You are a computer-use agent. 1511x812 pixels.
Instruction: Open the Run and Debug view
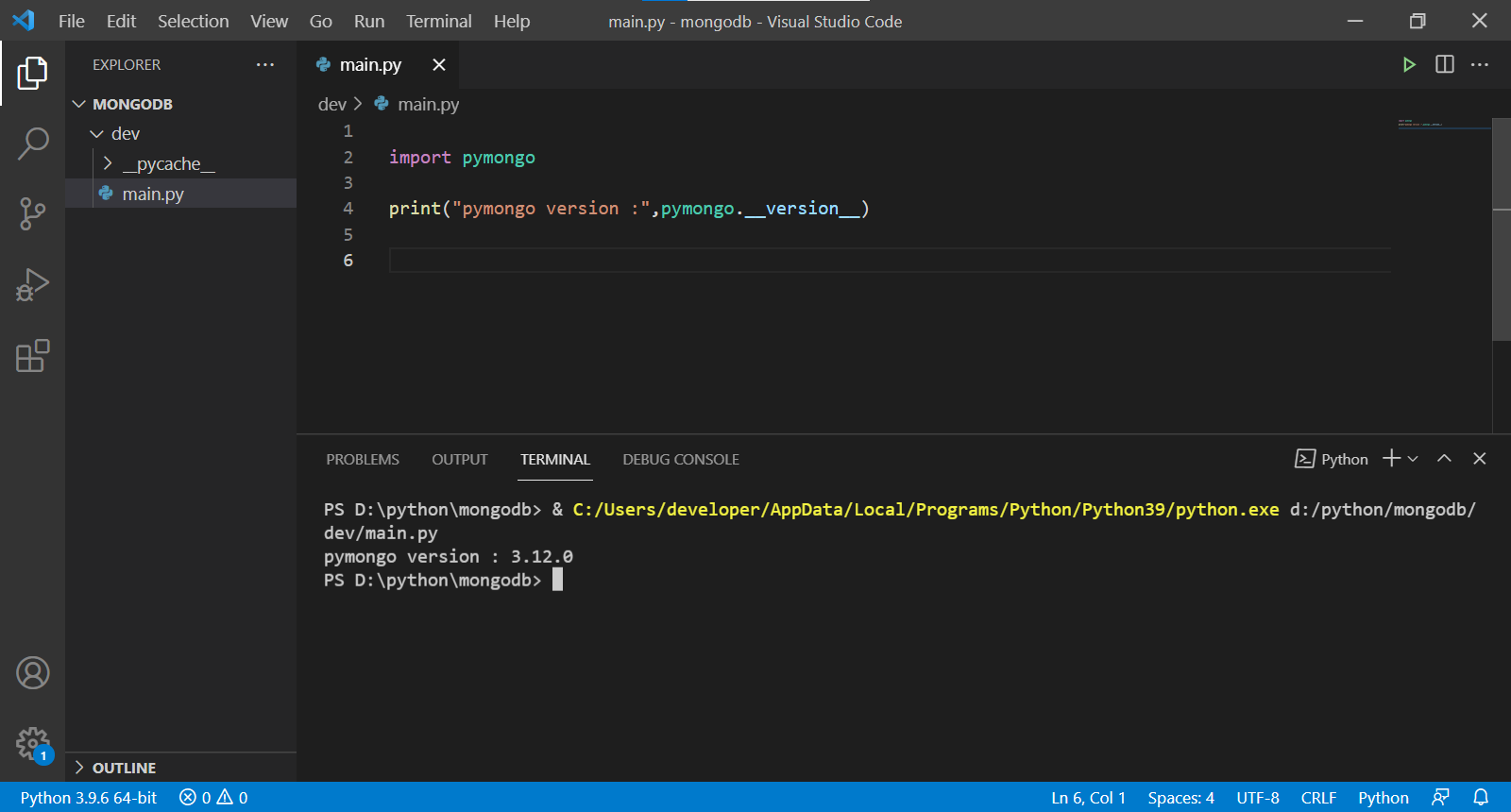32,285
